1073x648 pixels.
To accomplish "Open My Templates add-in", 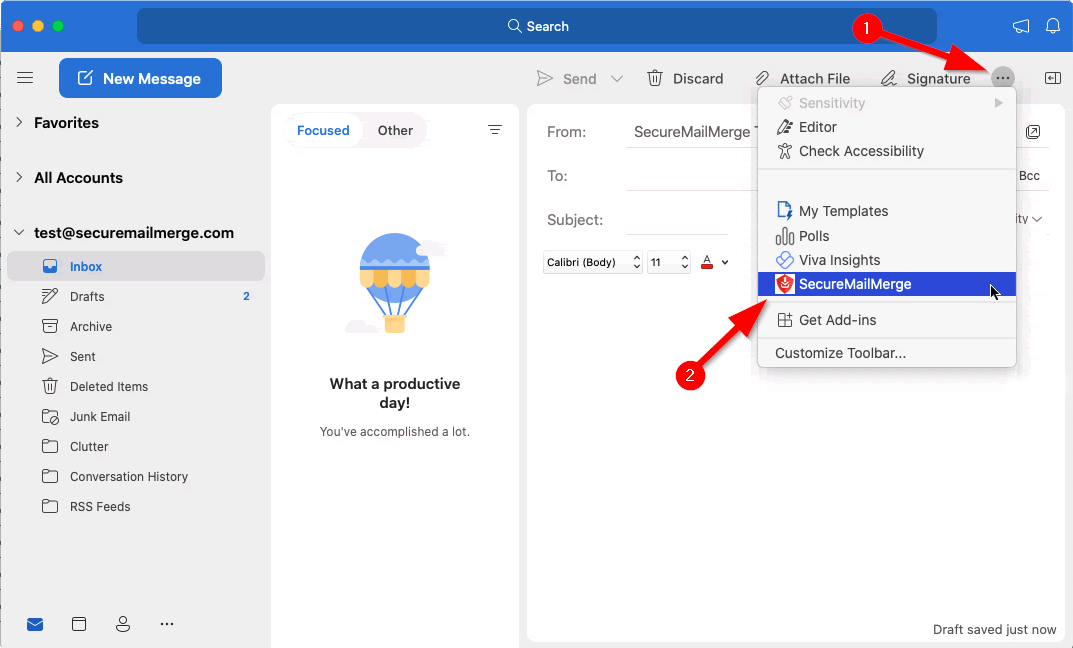I will coord(842,211).
